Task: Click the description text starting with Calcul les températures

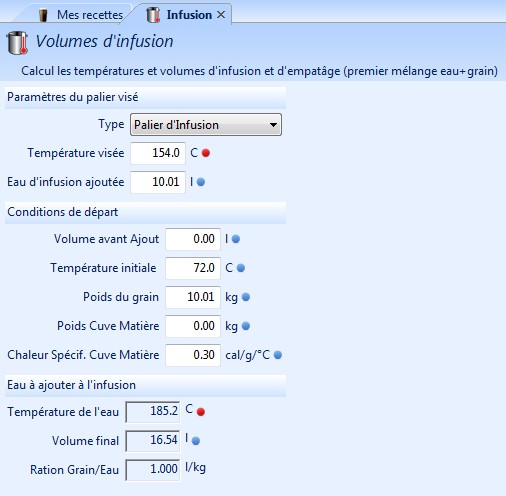Action: (x=259, y=71)
